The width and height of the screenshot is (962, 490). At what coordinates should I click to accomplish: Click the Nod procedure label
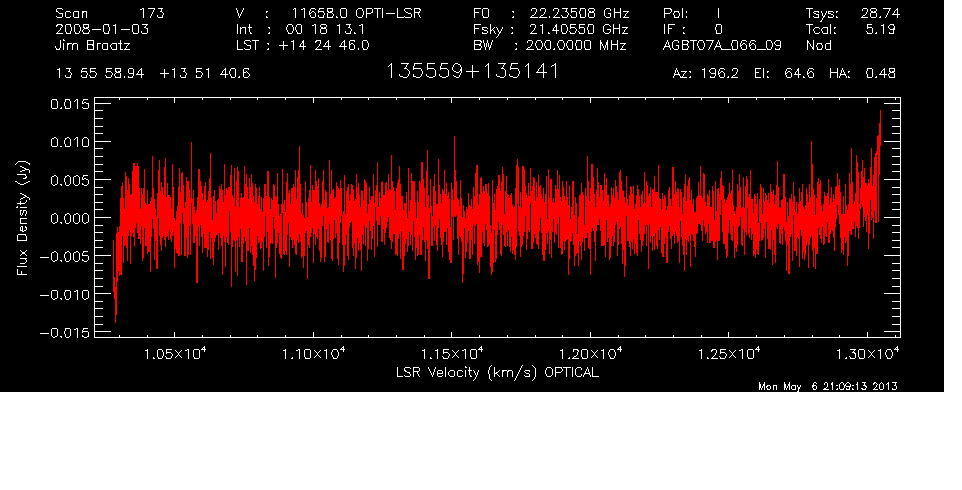coord(819,45)
